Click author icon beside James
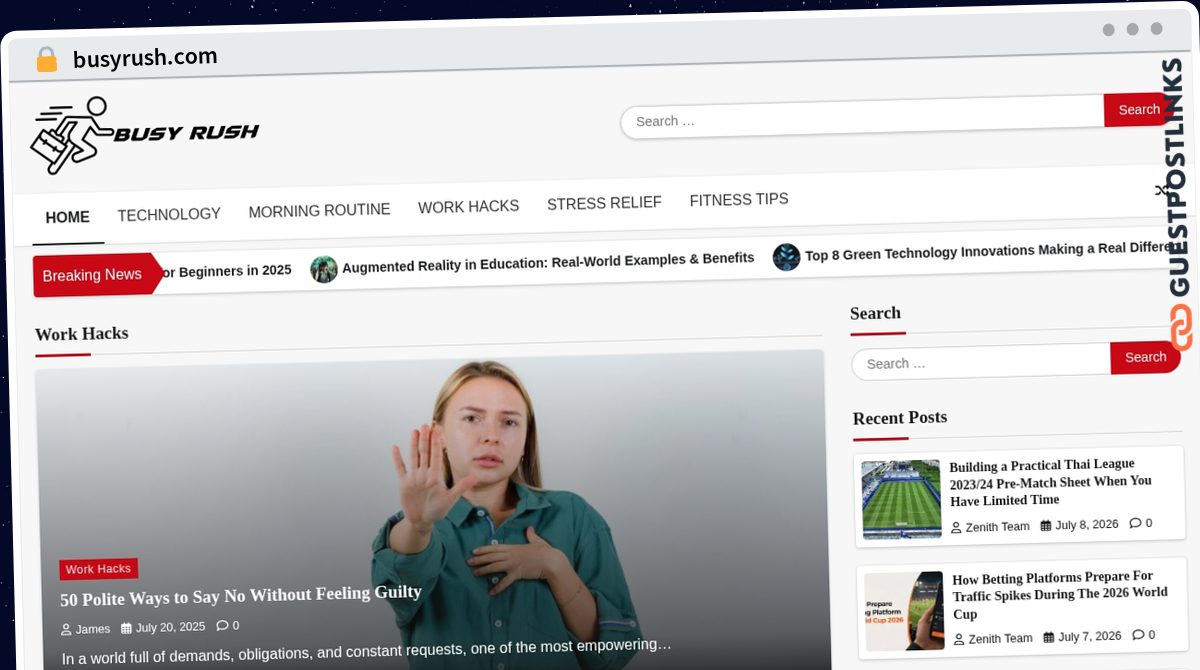The width and height of the screenshot is (1200, 670). coord(67,630)
